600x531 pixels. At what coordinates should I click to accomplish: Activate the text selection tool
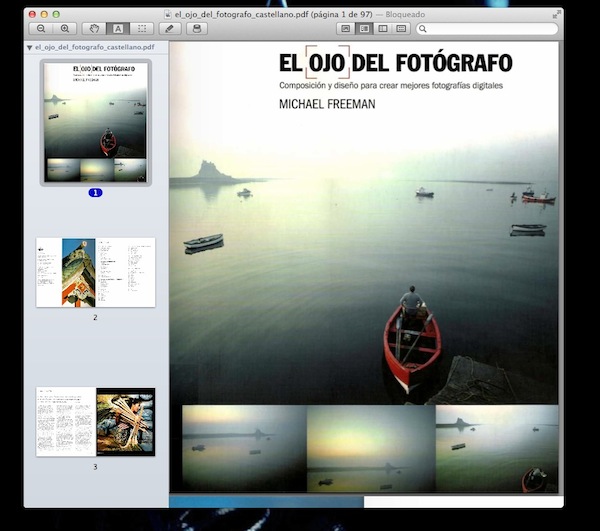118,29
